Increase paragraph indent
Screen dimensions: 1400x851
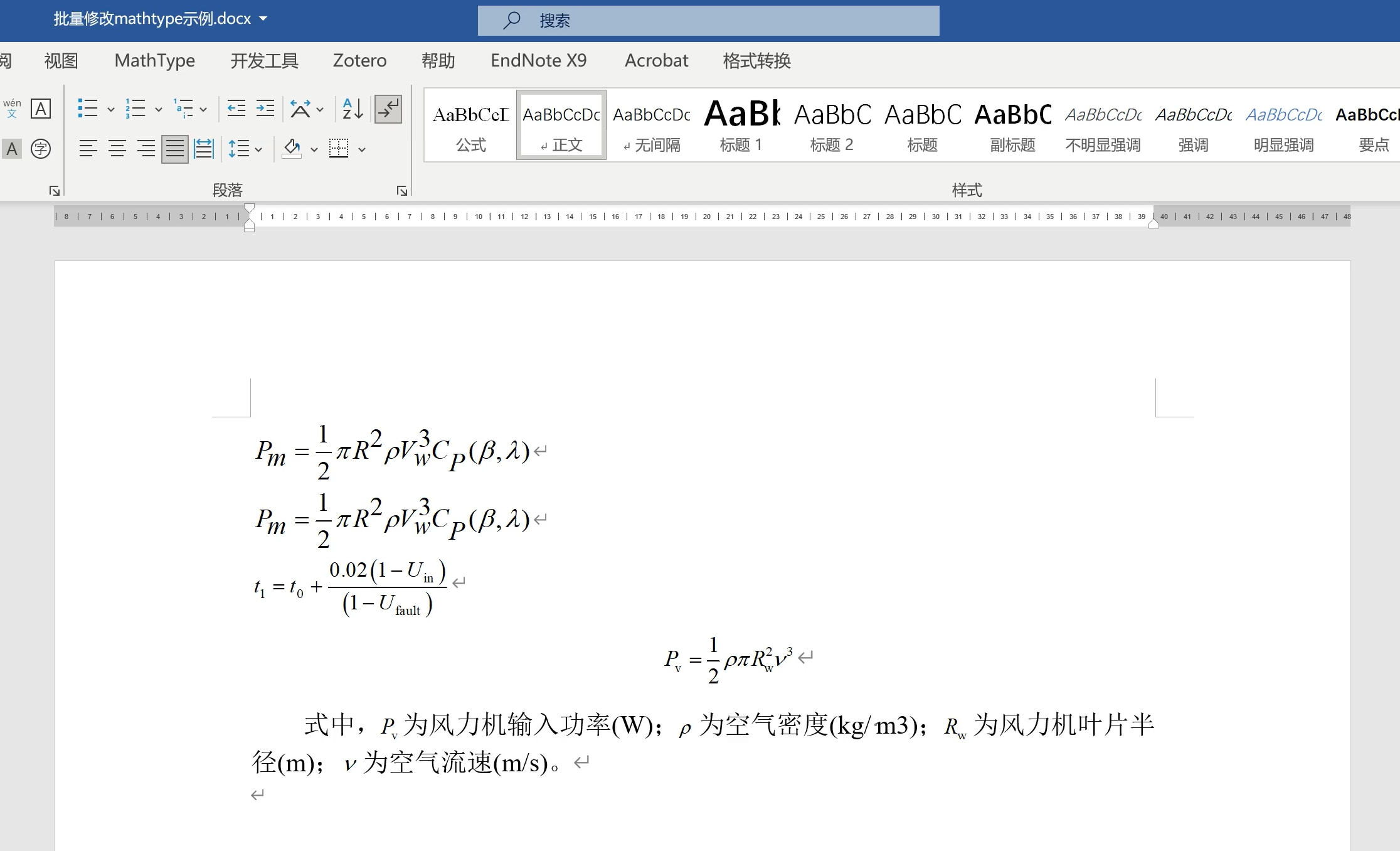265,109
